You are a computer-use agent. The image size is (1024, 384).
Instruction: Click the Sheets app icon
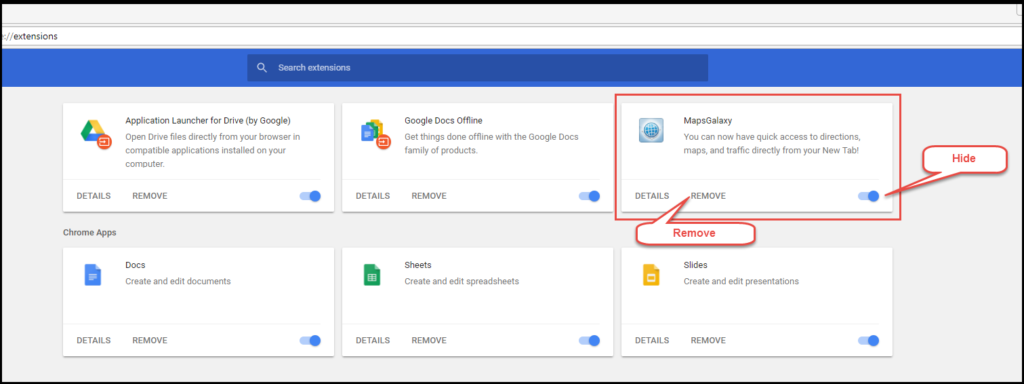372,274
